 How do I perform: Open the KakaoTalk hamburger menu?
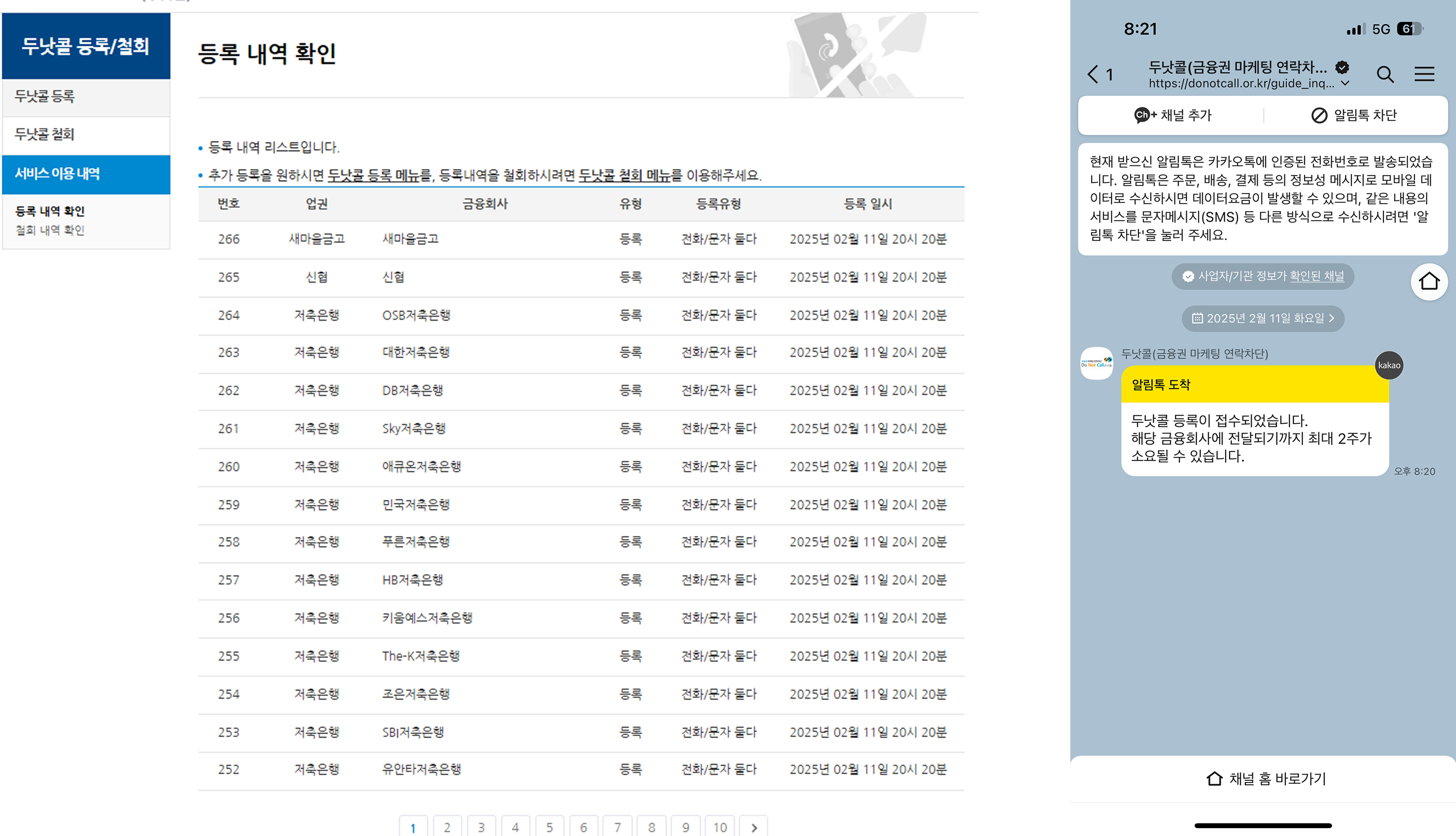click(1424, 74)
